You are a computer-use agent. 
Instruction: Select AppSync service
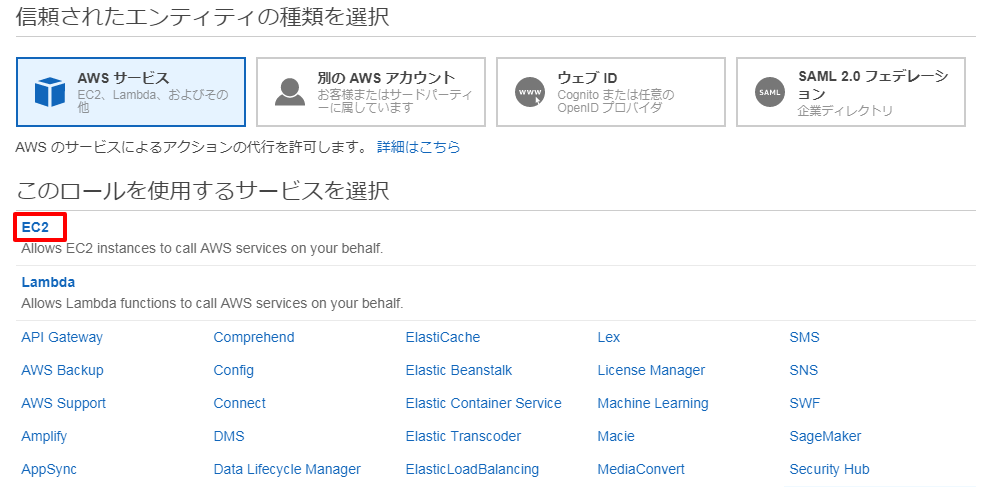pyautogui.click(x=49, y=469)
